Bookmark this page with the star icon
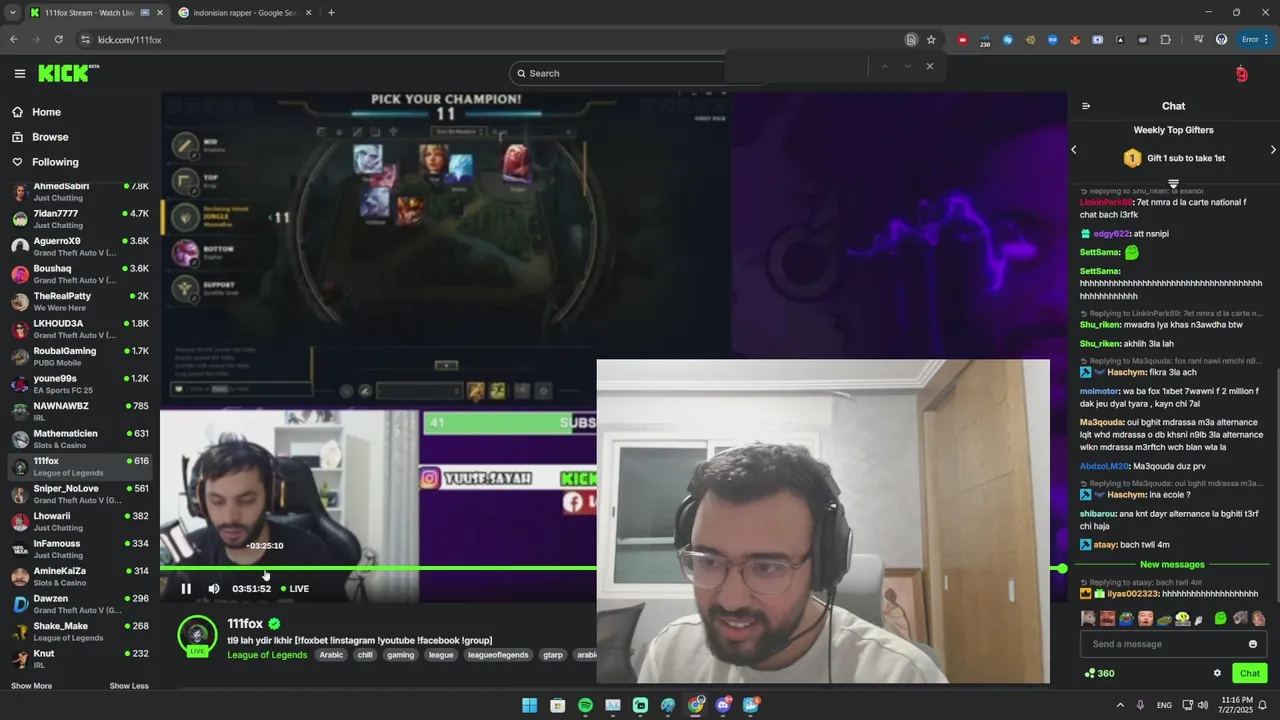This screenshot has height=720, width=1280. 931,40
